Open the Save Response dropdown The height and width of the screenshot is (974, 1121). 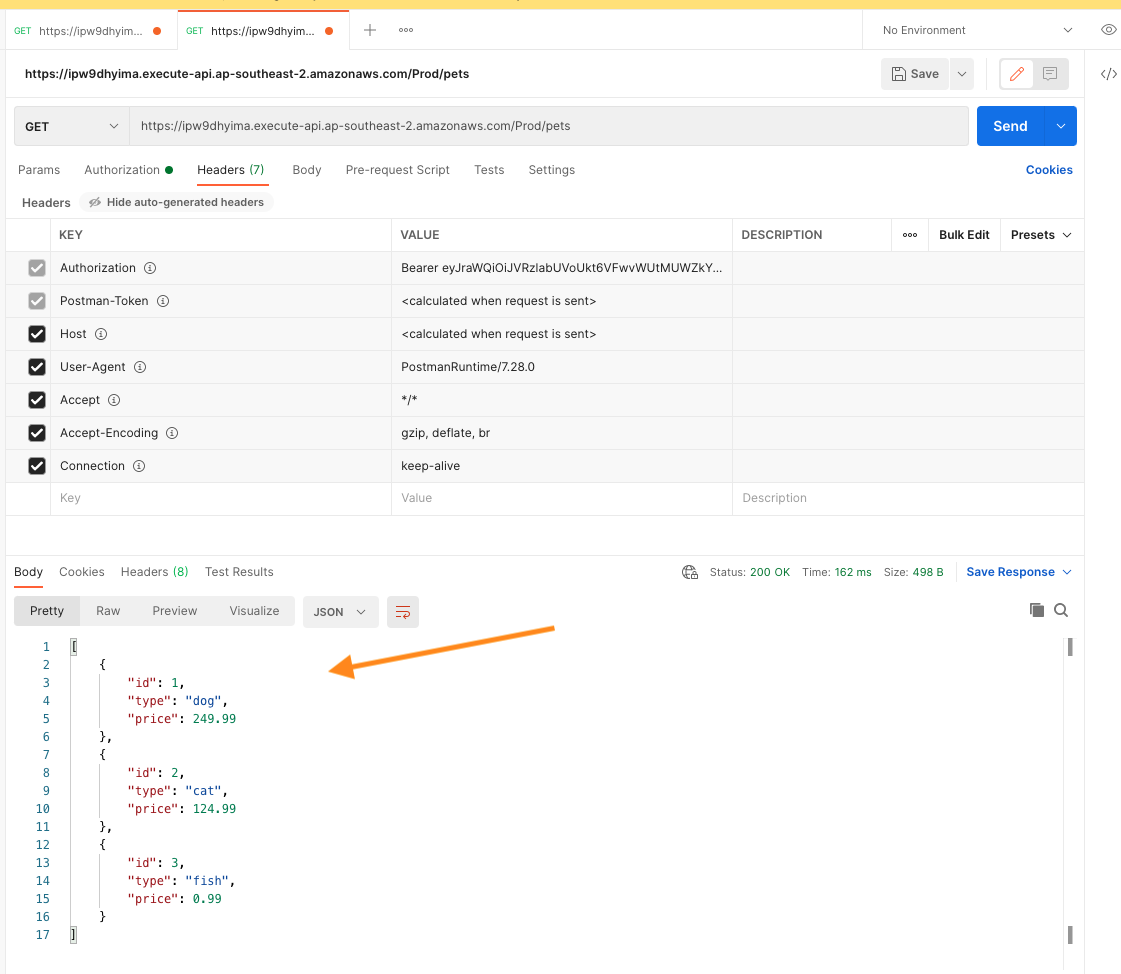tap(1019, 572)
